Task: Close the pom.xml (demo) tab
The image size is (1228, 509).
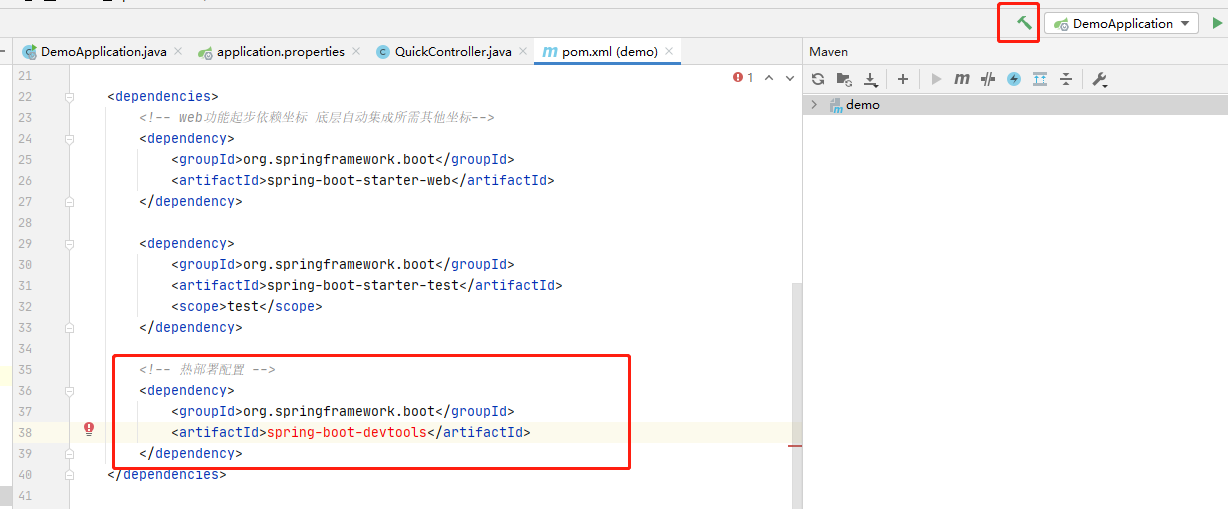Action: tap(669, 51)
